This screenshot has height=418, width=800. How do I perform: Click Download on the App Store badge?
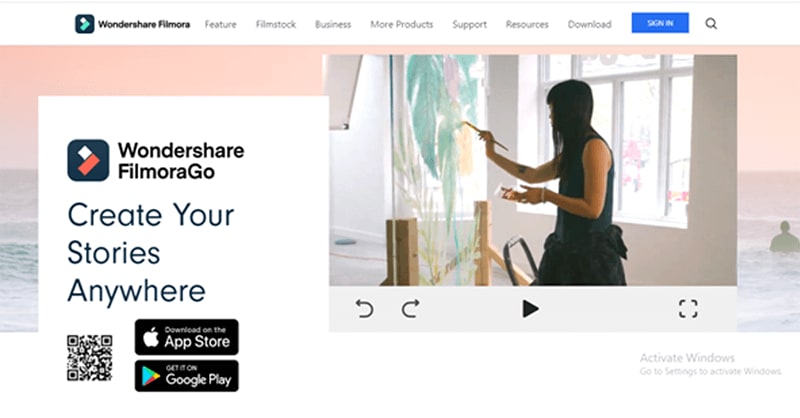pos(187,337)
